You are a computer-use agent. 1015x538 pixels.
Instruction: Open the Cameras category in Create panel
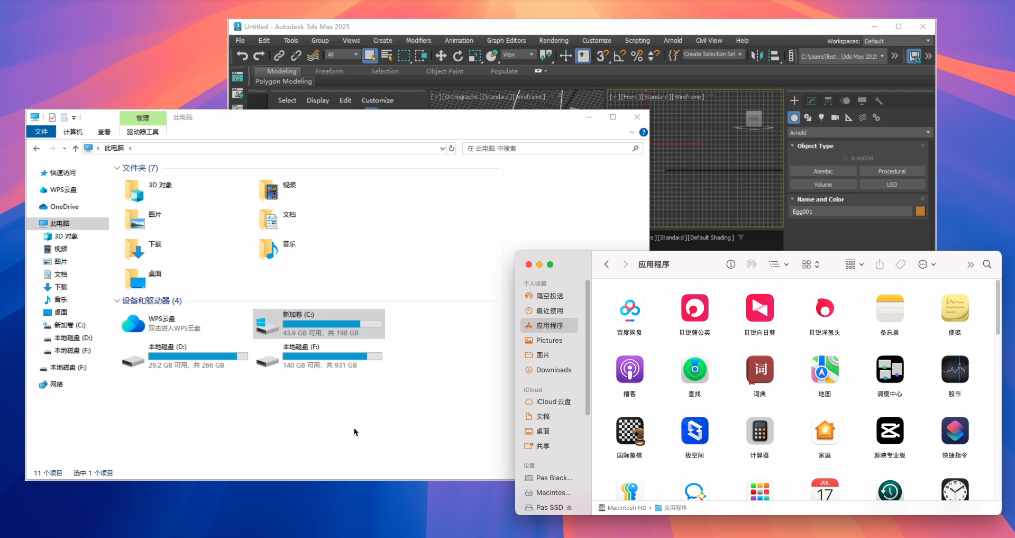pyautogui.click(x=835, y=117)
